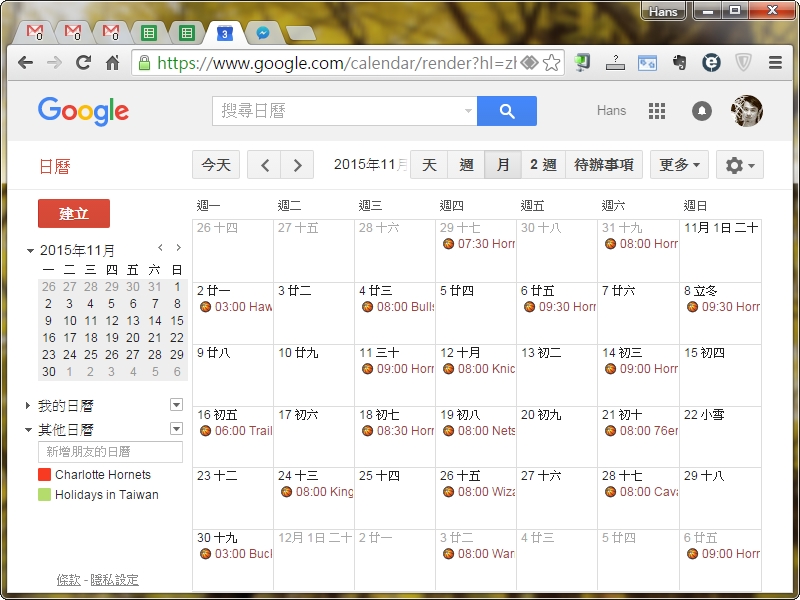Collapse the 其他日曆 section
Screen dimensions: 800x600
(29, 430)
